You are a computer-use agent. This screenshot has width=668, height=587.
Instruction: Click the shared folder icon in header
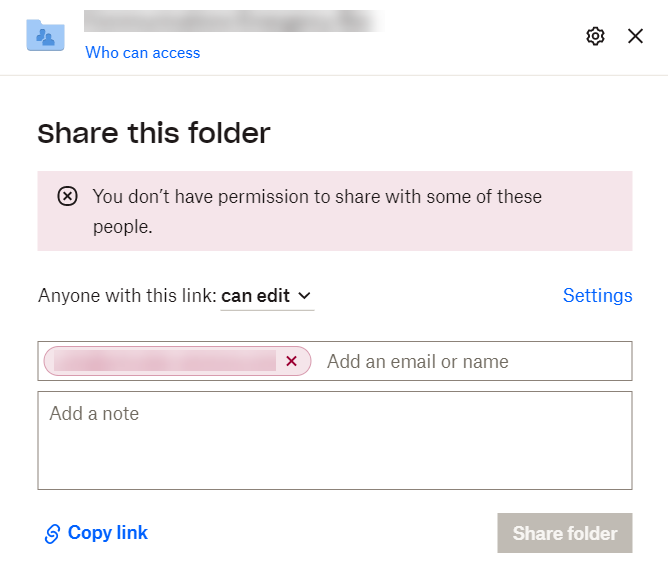[x=45, y=36]
